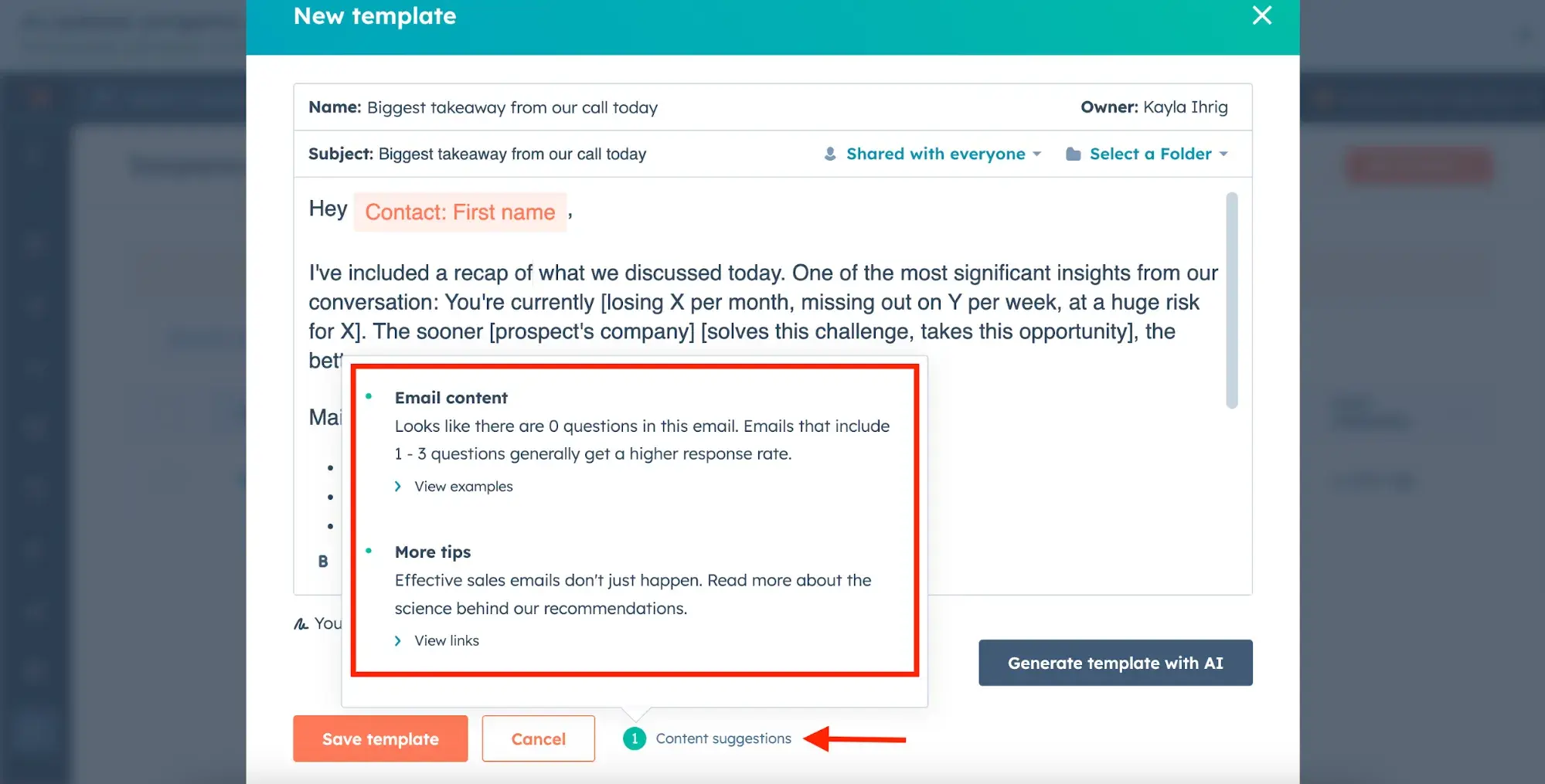Image resolution: width=1545 pixels, height=784 pixels.
Task: Click into the Subject line field
Action: [512, 154]
